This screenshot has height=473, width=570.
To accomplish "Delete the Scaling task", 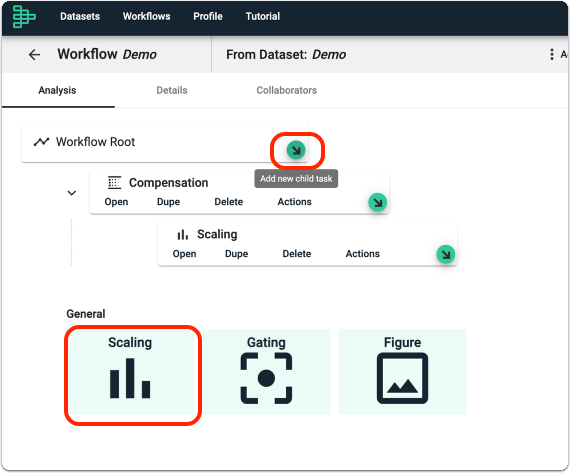I will 297,254.
